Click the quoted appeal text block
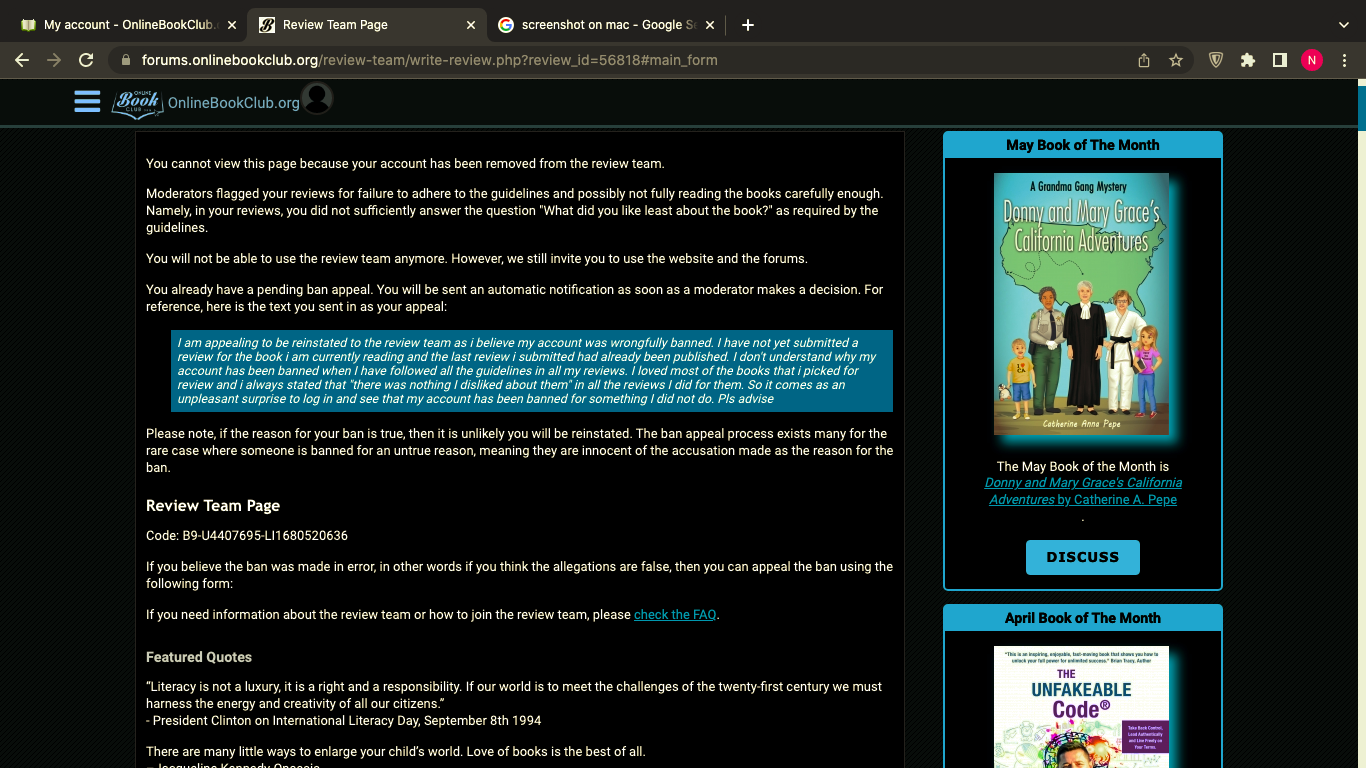Viewport: 1366px width, 768px height. [x=532, y=371]
